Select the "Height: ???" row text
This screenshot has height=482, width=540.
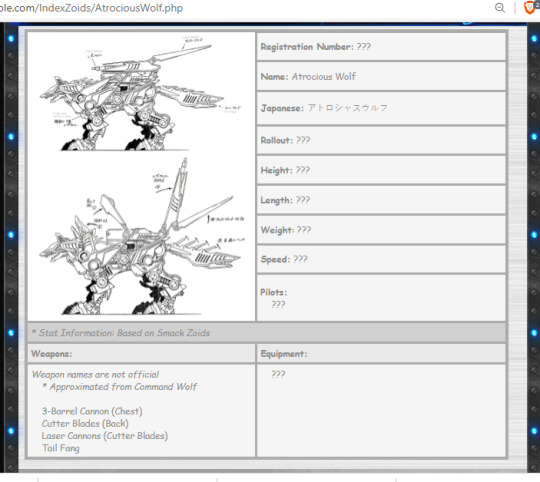[285, 170]
